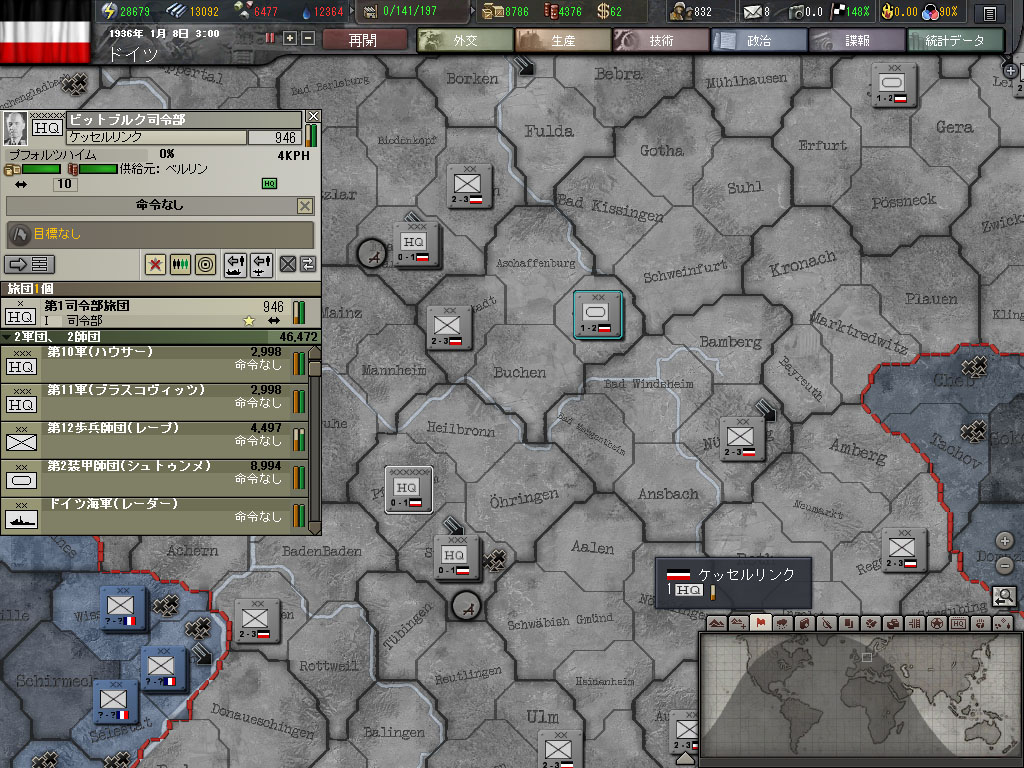The image size is (1024, 768).
Task: Click the dissent fire icon
Action: 887,11
